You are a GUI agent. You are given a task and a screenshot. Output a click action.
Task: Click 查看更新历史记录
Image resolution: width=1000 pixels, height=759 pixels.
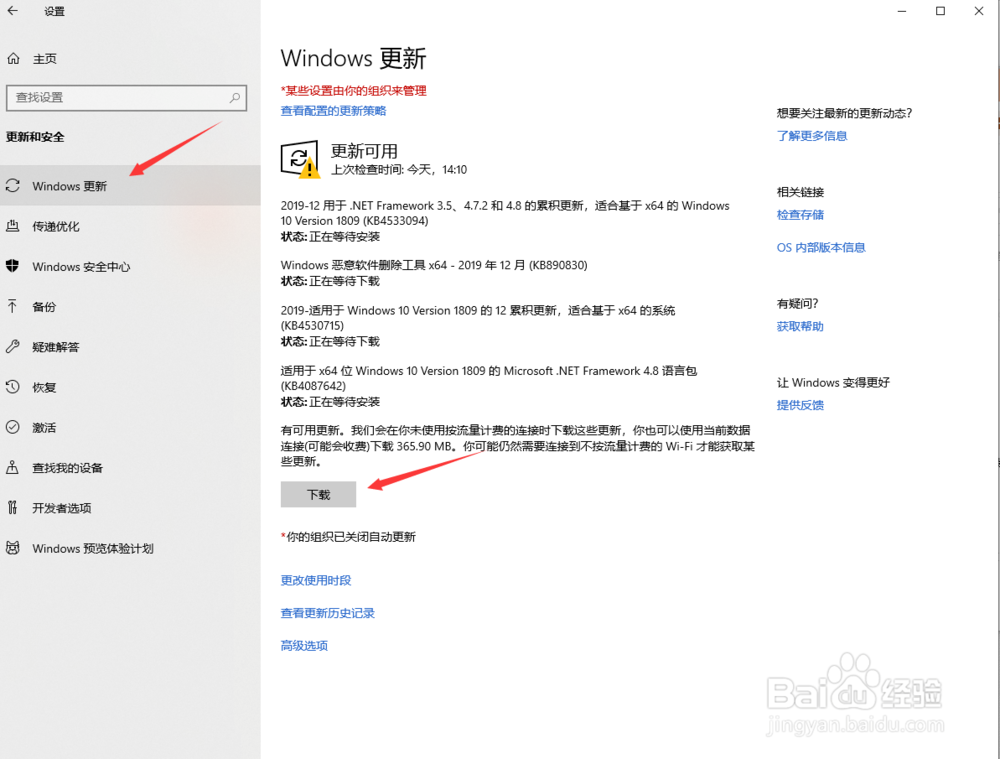(327, 612)
